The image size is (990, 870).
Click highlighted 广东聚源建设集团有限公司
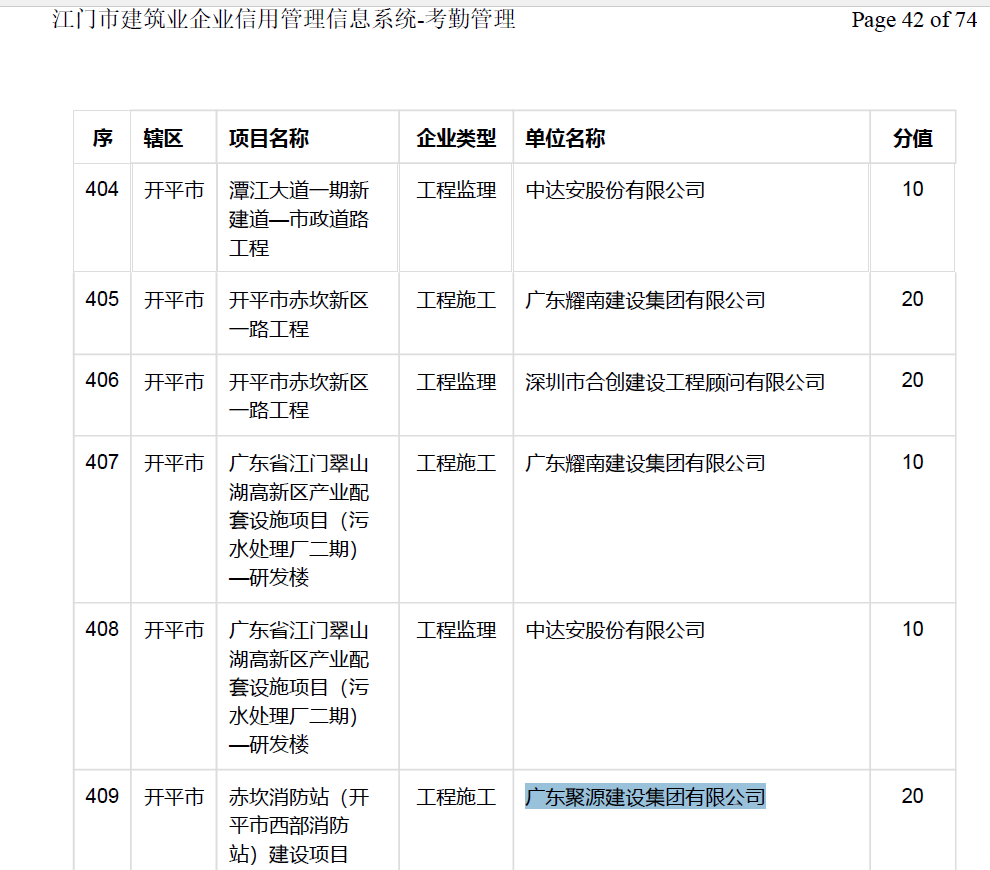click(x=645, y=797)
